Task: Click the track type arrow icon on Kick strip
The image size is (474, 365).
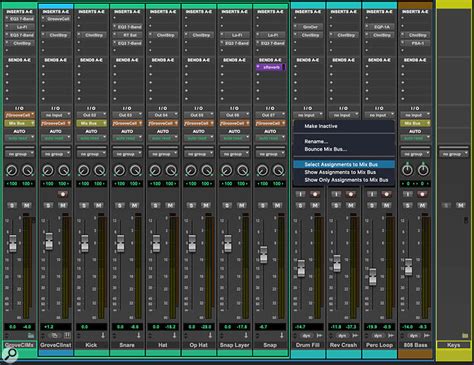Action: coord(103,335)
